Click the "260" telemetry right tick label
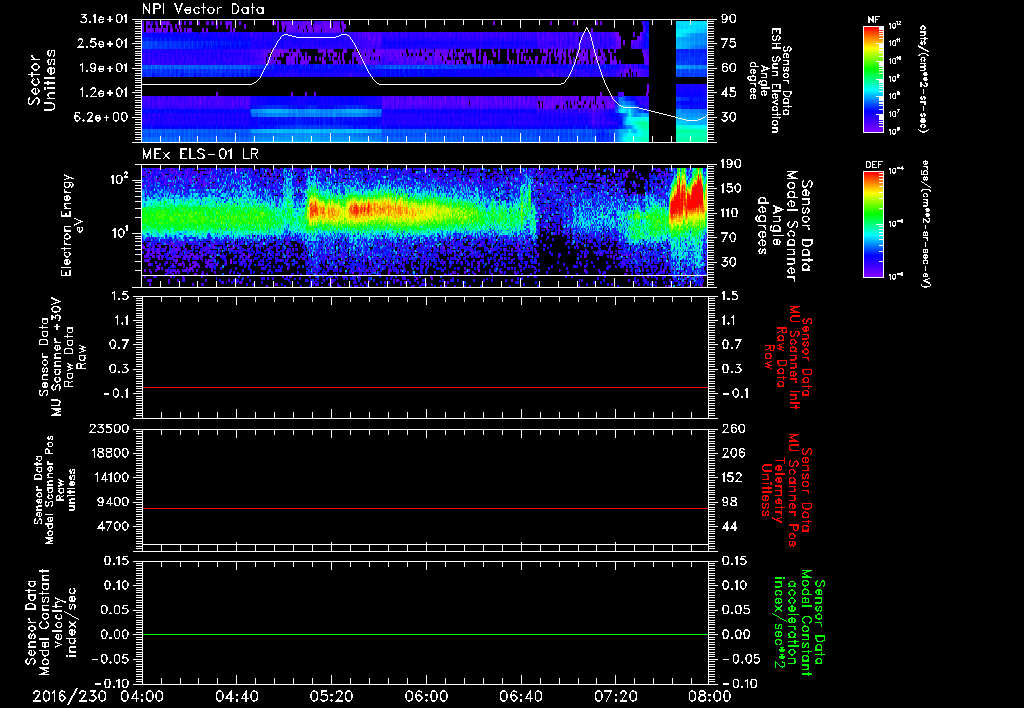 tap(733, 429)
